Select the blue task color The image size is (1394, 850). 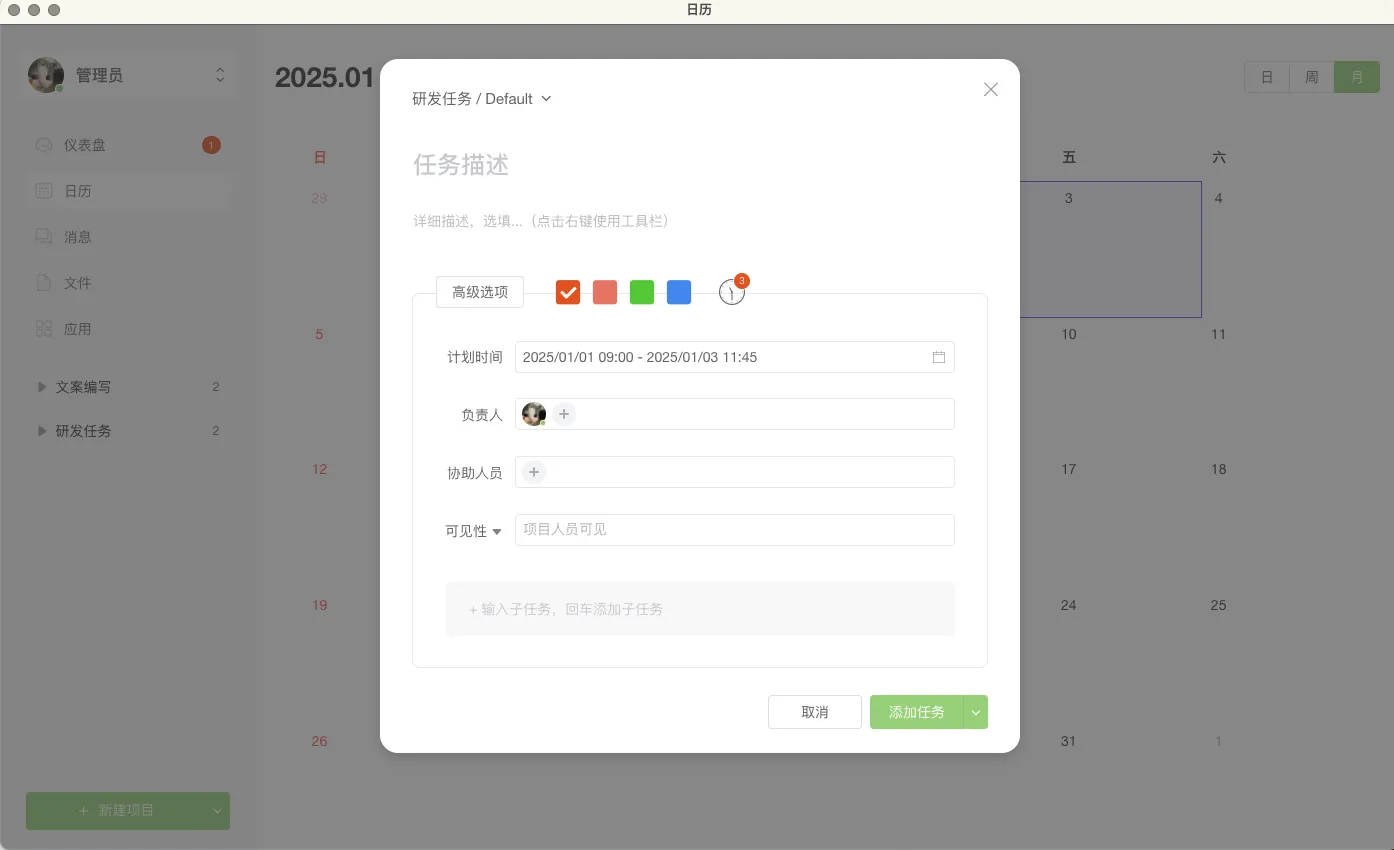point(678,292)
